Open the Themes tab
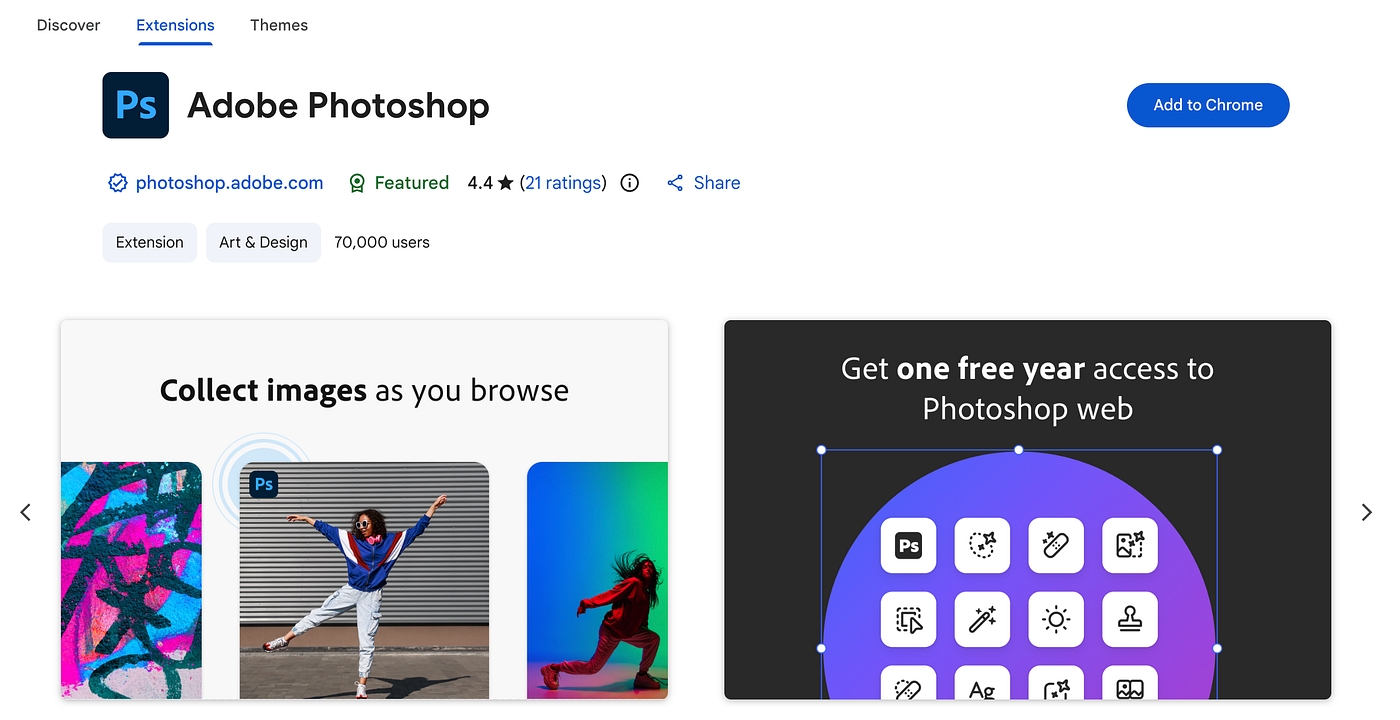The width and height of the screenshot is (1400, 720). coord(279,25)
